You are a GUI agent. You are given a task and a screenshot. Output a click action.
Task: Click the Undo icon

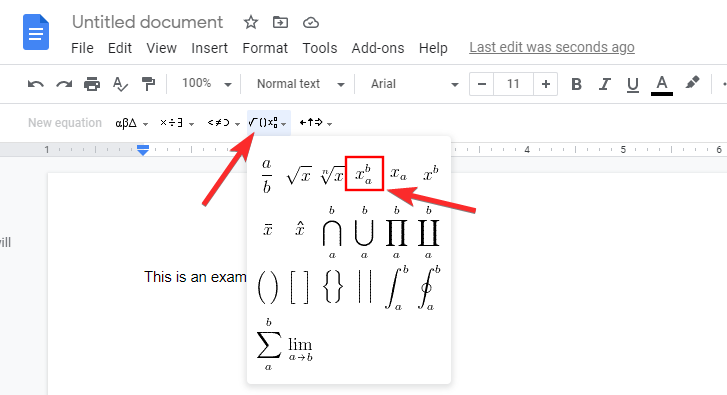click(x=36, y=84)
